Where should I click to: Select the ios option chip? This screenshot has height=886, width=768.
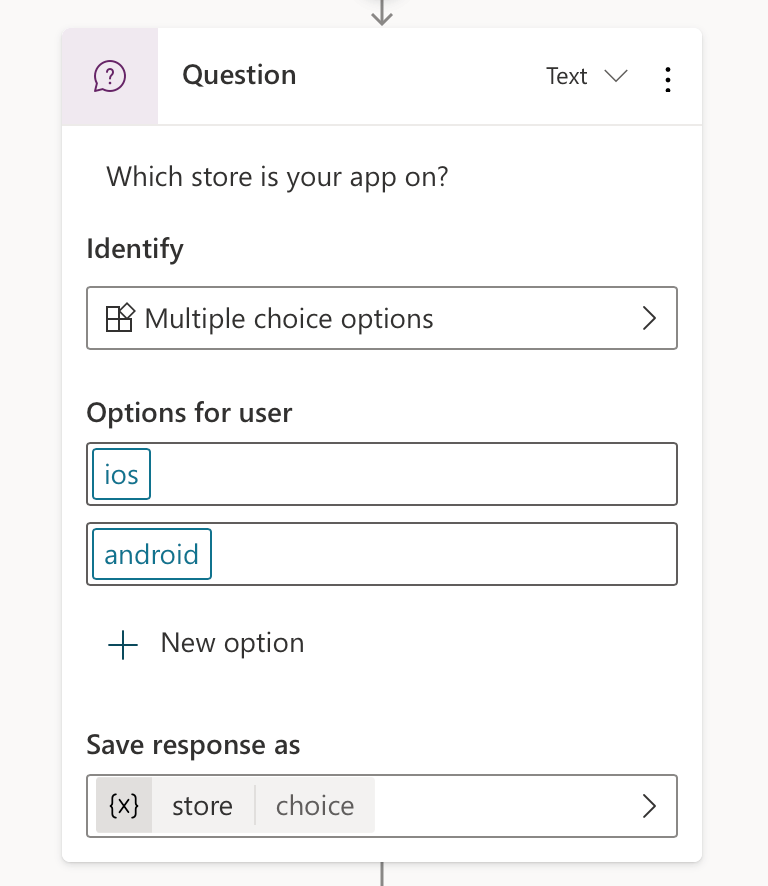(122, 474)
